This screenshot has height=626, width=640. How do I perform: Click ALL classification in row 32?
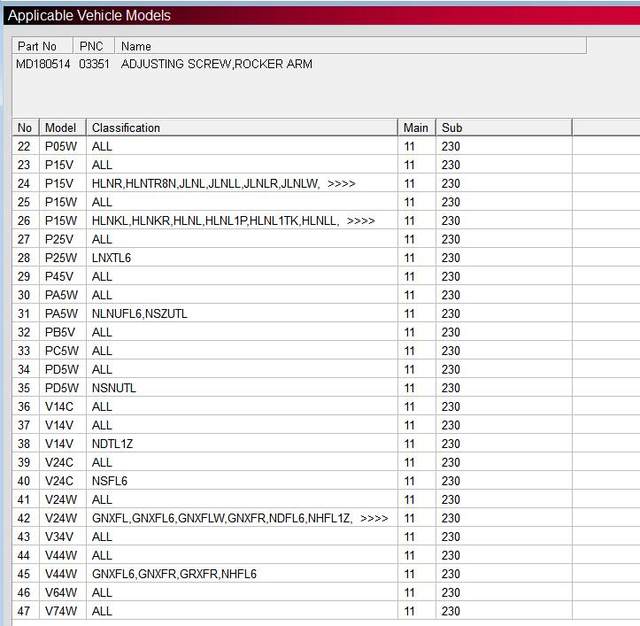pos(102,332)
